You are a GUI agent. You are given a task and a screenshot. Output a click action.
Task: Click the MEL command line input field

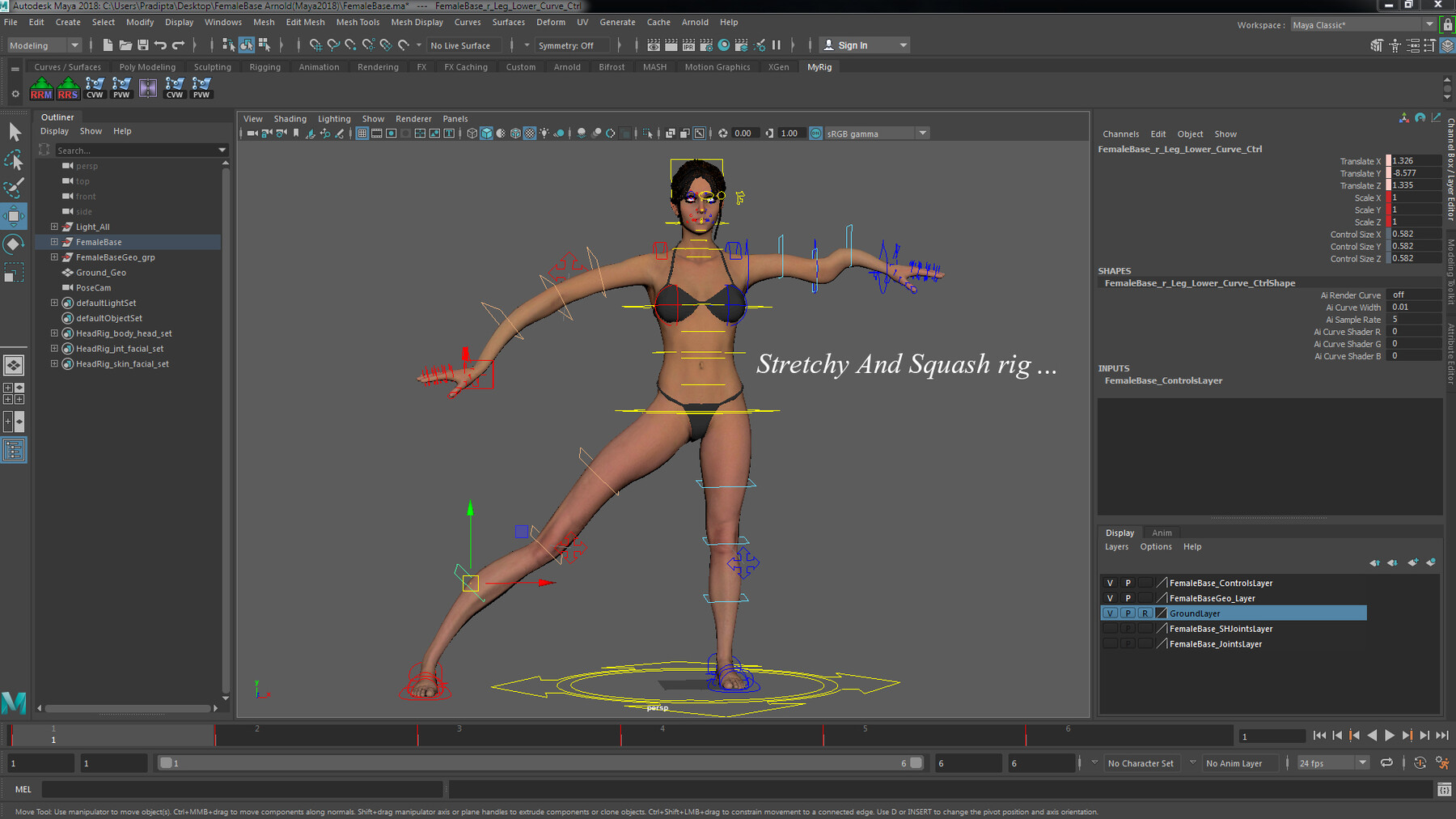click(x=243, y=789)
